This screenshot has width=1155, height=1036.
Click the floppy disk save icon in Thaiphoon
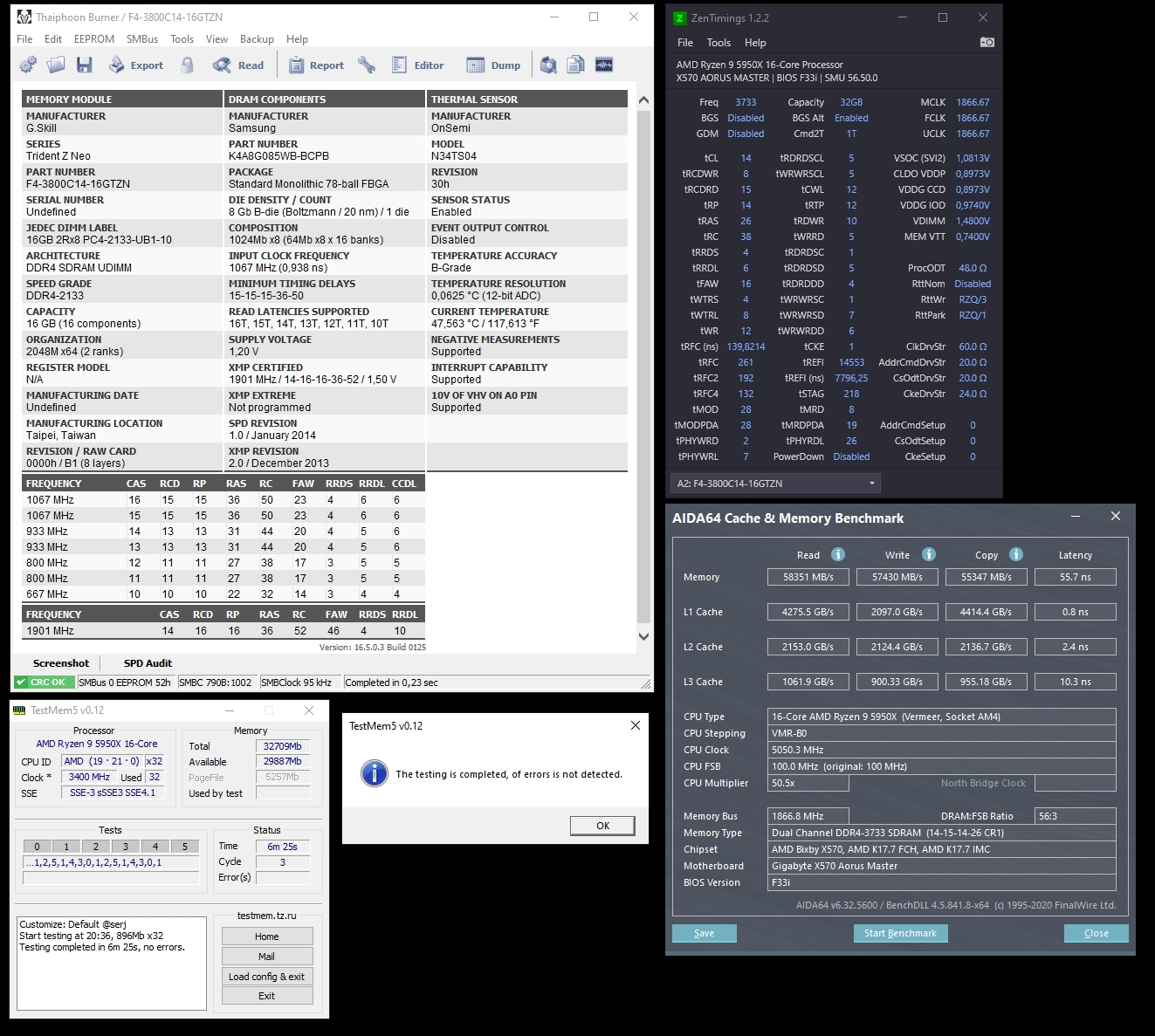click(x=85, y=65)
